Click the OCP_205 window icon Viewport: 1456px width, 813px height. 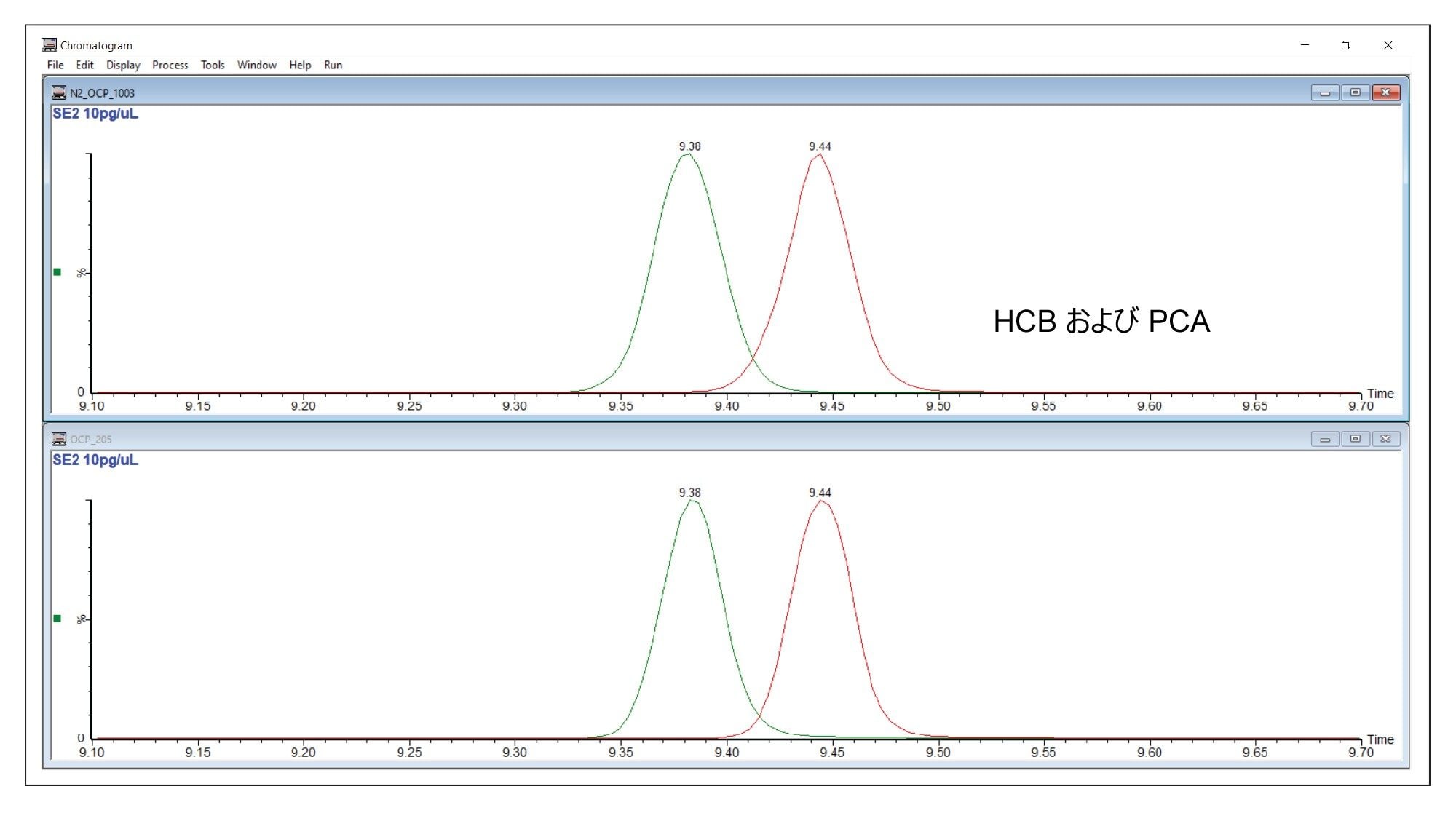click(59, 439)
